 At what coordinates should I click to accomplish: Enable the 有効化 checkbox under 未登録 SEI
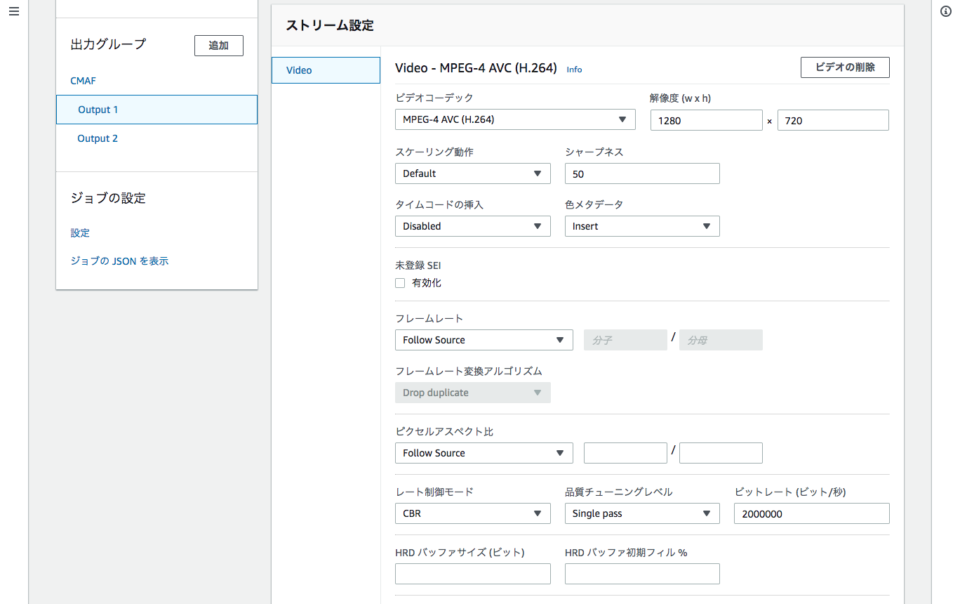pos(399,282)
